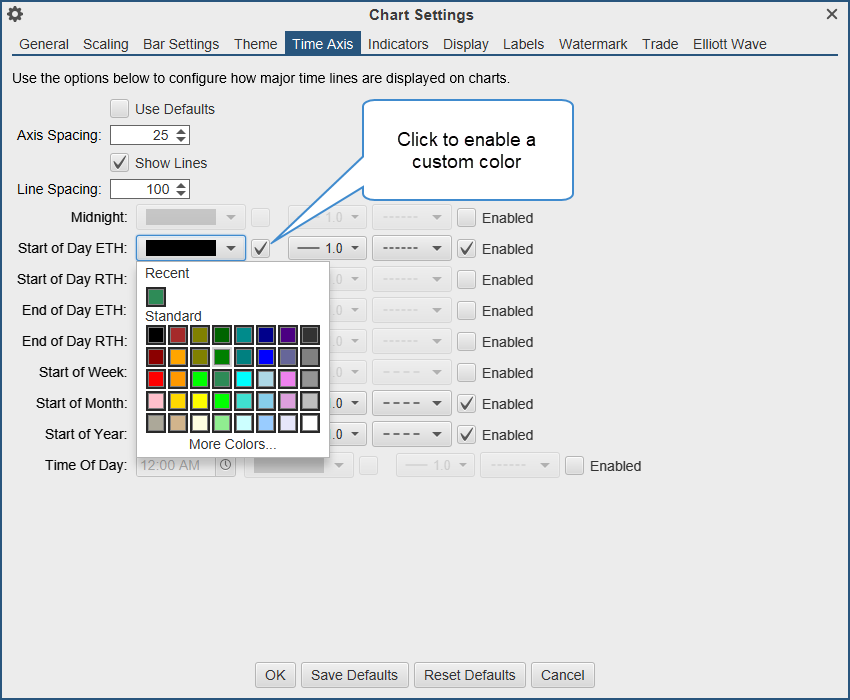Click the gear icon in title bar
850x700 pixels.
tap(15, 14)
